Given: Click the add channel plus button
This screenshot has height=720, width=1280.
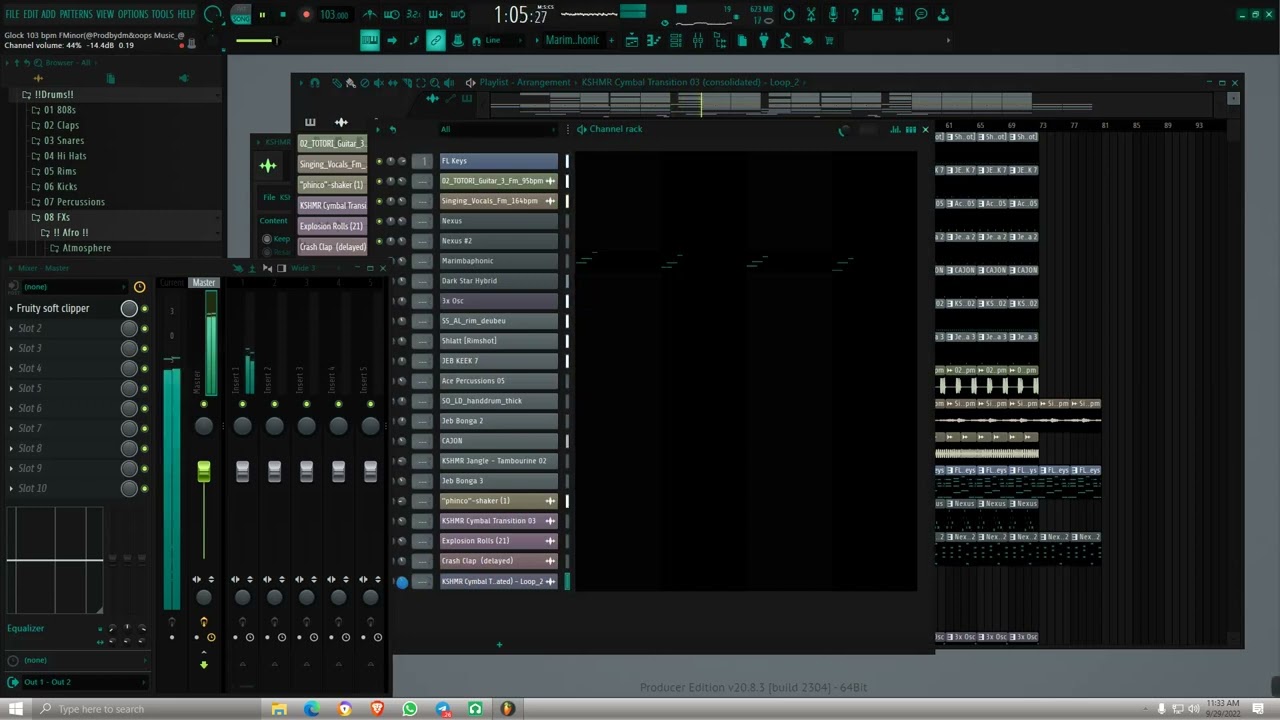Looking at the screenshot, I should (x=499, y=644).
